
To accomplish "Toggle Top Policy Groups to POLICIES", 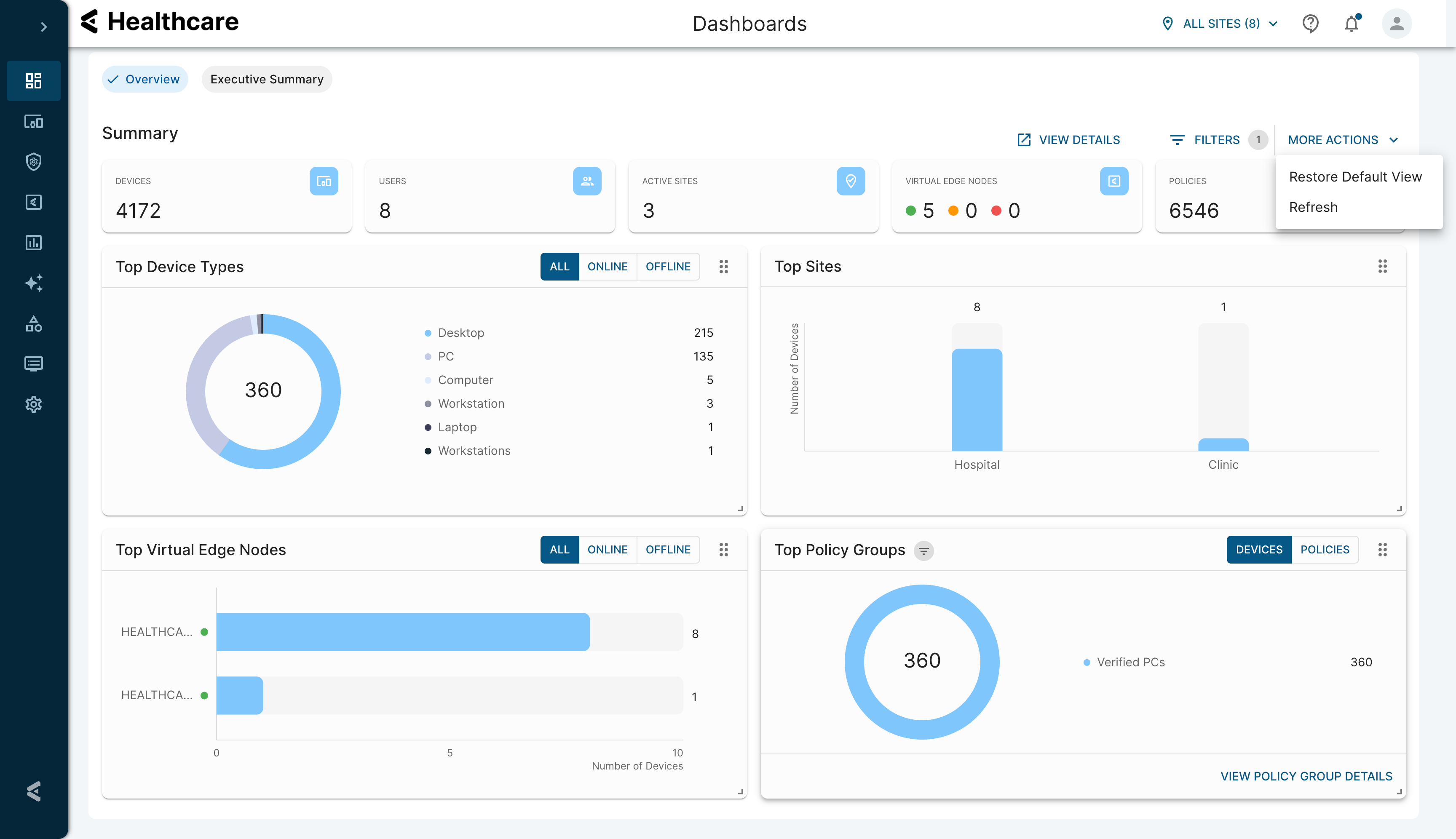I will coord(1324,549).
